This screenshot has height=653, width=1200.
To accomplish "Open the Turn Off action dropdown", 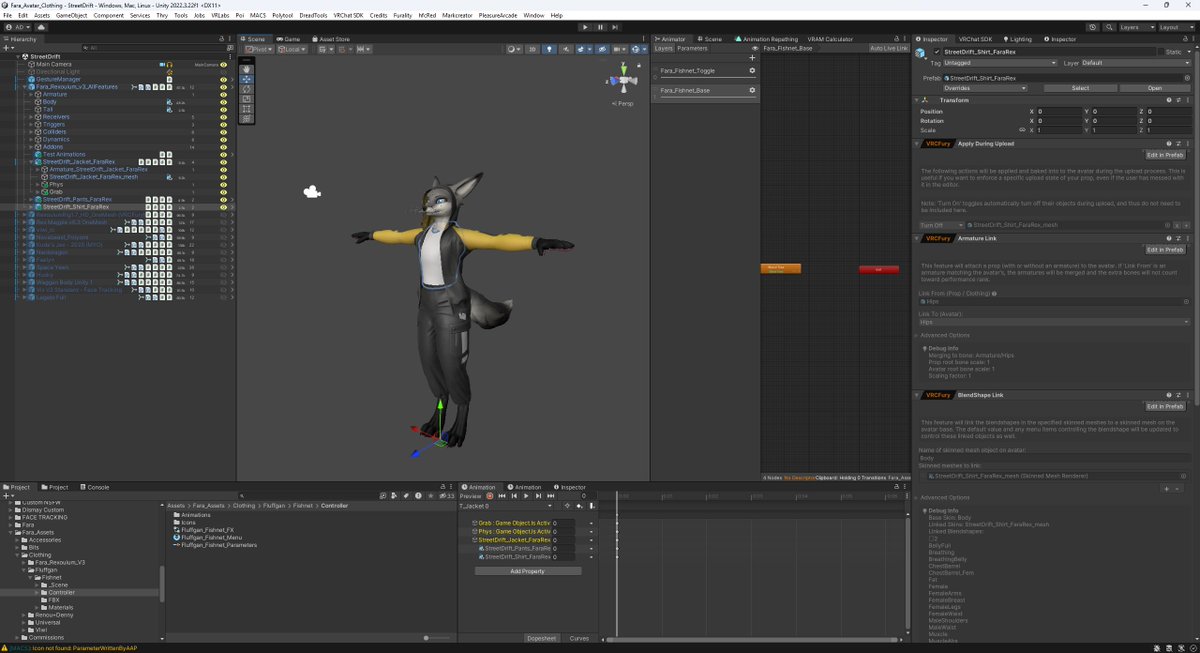I will pos(940,225).
